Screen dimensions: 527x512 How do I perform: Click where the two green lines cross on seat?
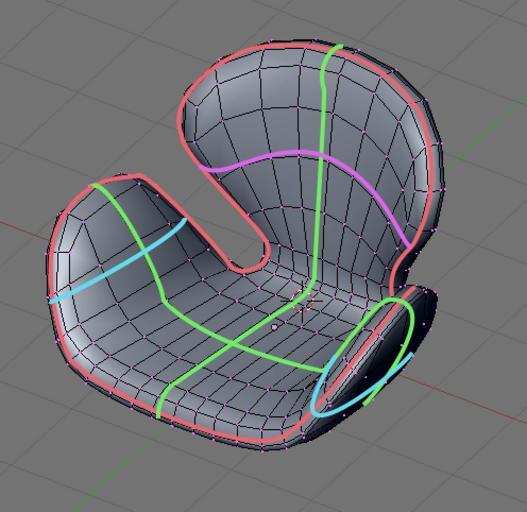pos(231,344)
